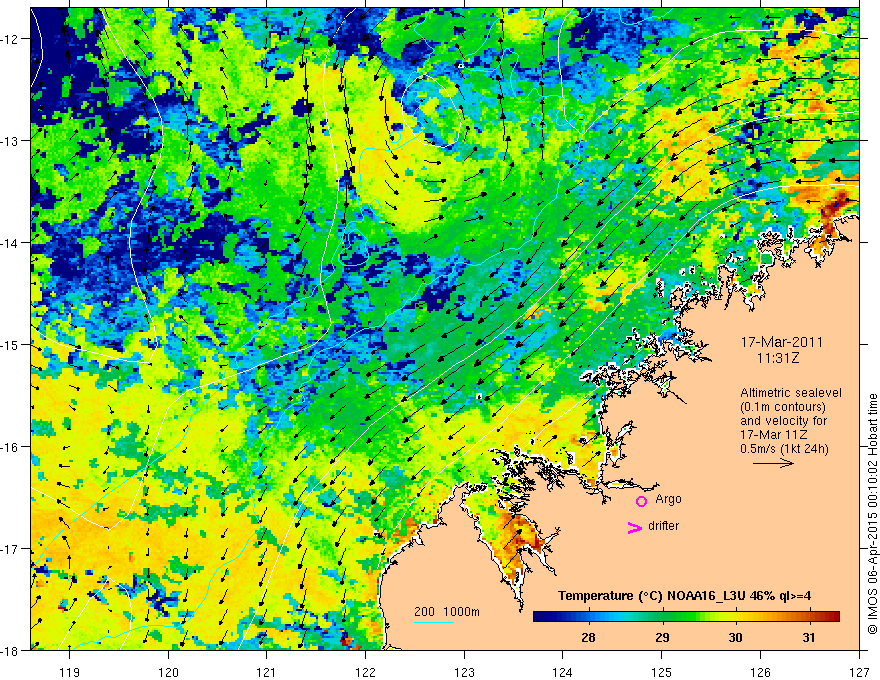Click the 'Temperature (°C) NOAA16_L3U 46% ql>=4' title
This screenshot has height=680, width=880.
684,596
